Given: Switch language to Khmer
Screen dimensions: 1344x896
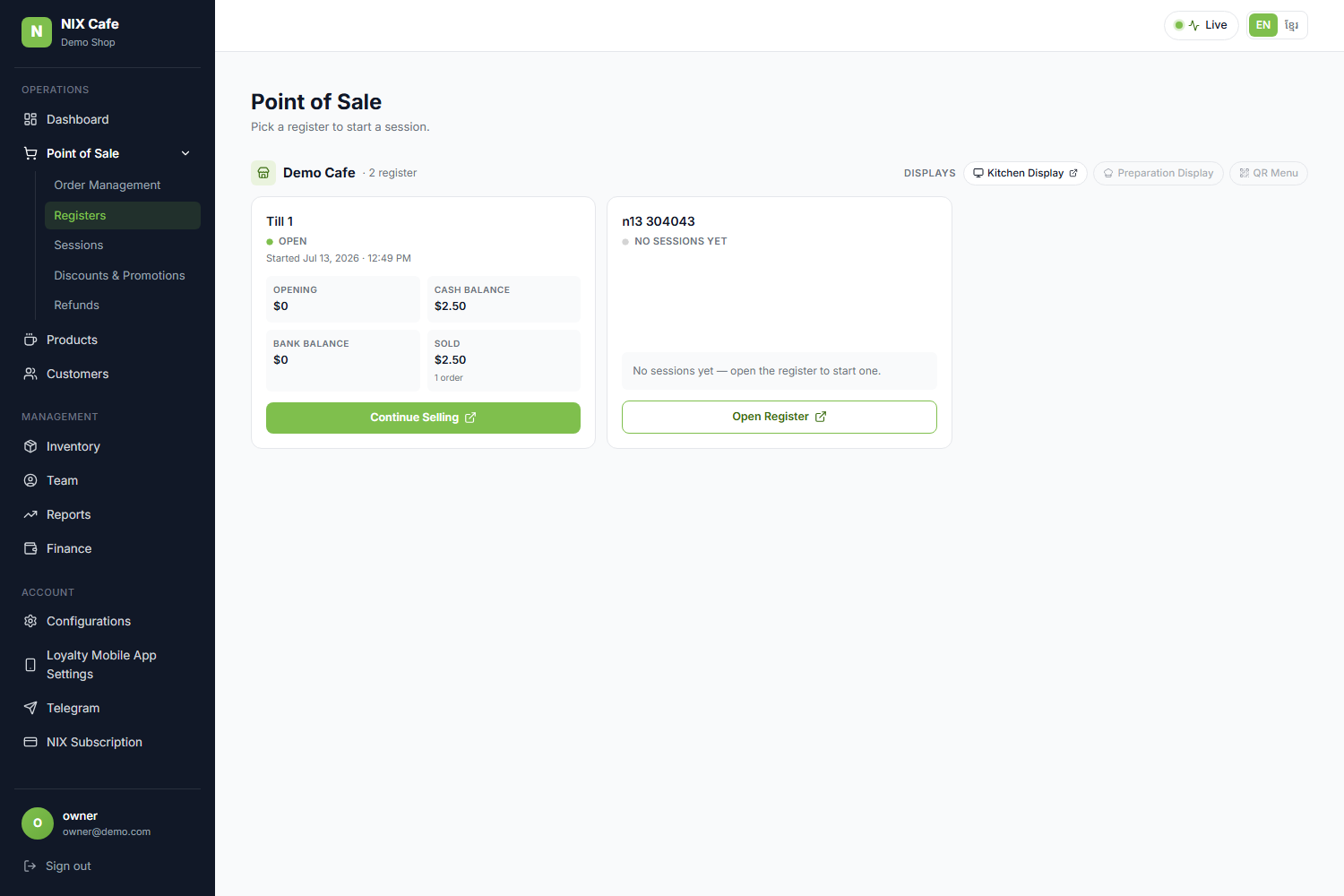Looking at the screenshot, I should pyautogui.click(x=1291, y=25).
